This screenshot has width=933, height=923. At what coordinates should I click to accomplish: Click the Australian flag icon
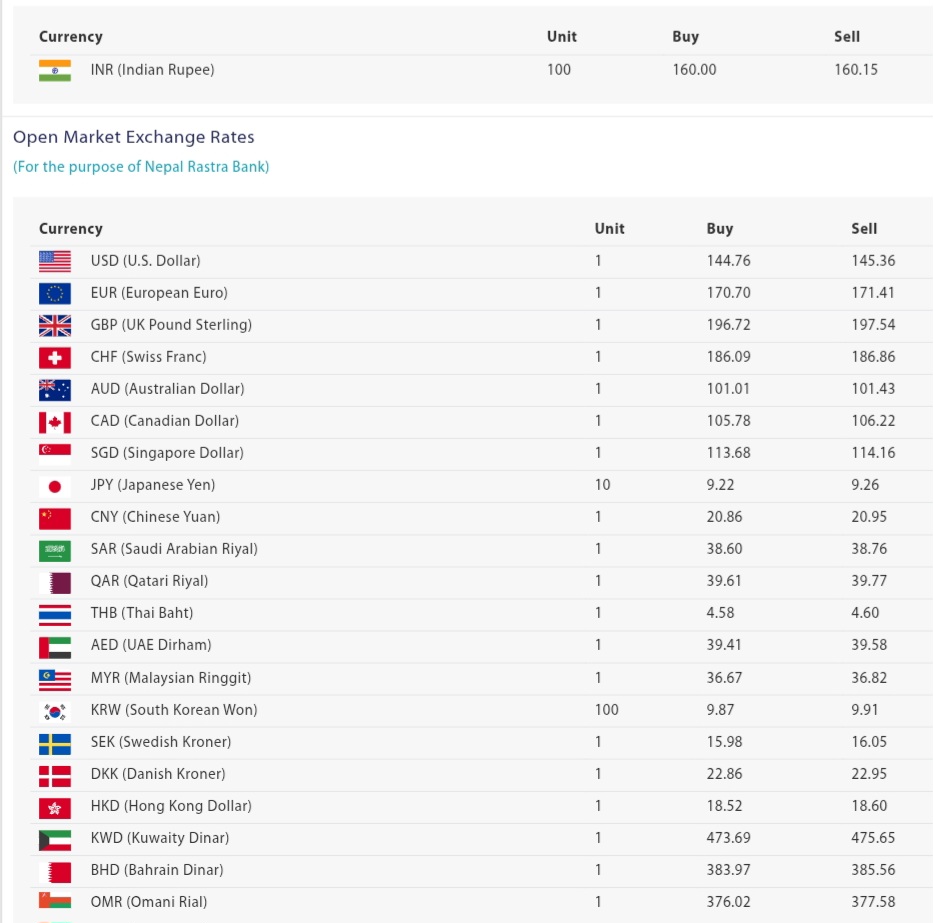[x=55, y=389]
